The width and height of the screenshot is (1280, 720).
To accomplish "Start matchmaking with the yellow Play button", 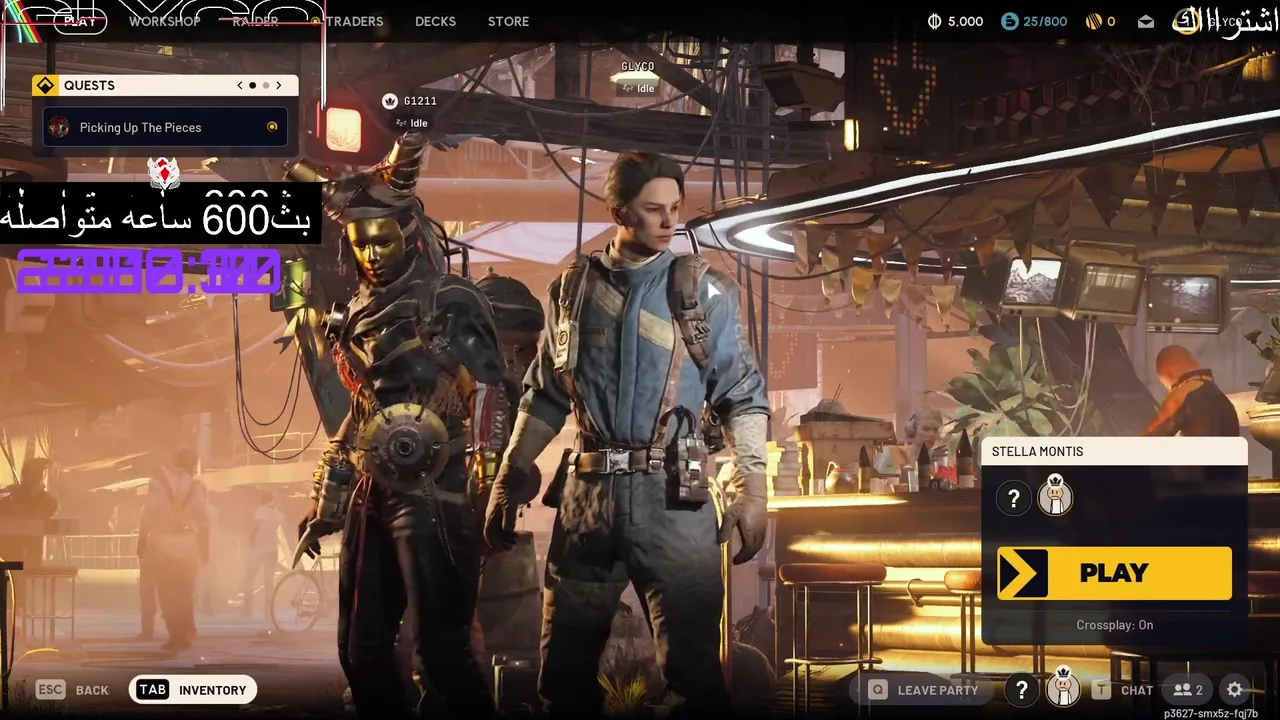I will click(1114, 573).
